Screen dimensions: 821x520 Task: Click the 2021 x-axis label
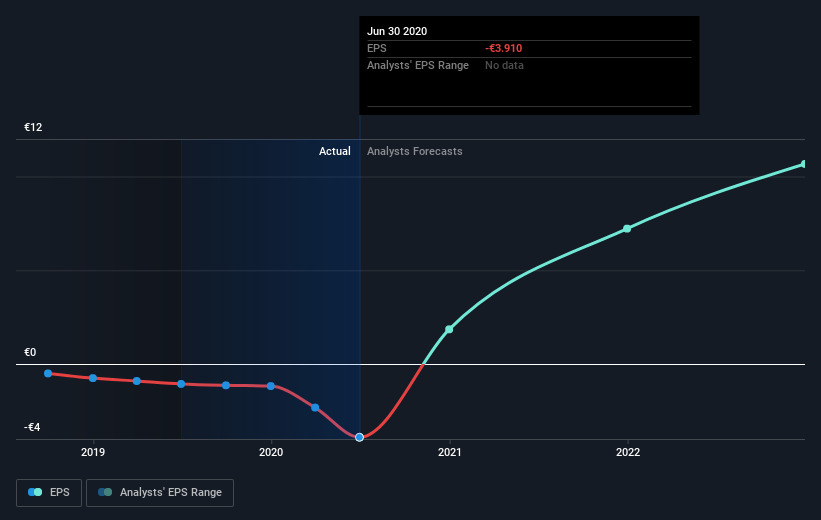coord(449,452)
